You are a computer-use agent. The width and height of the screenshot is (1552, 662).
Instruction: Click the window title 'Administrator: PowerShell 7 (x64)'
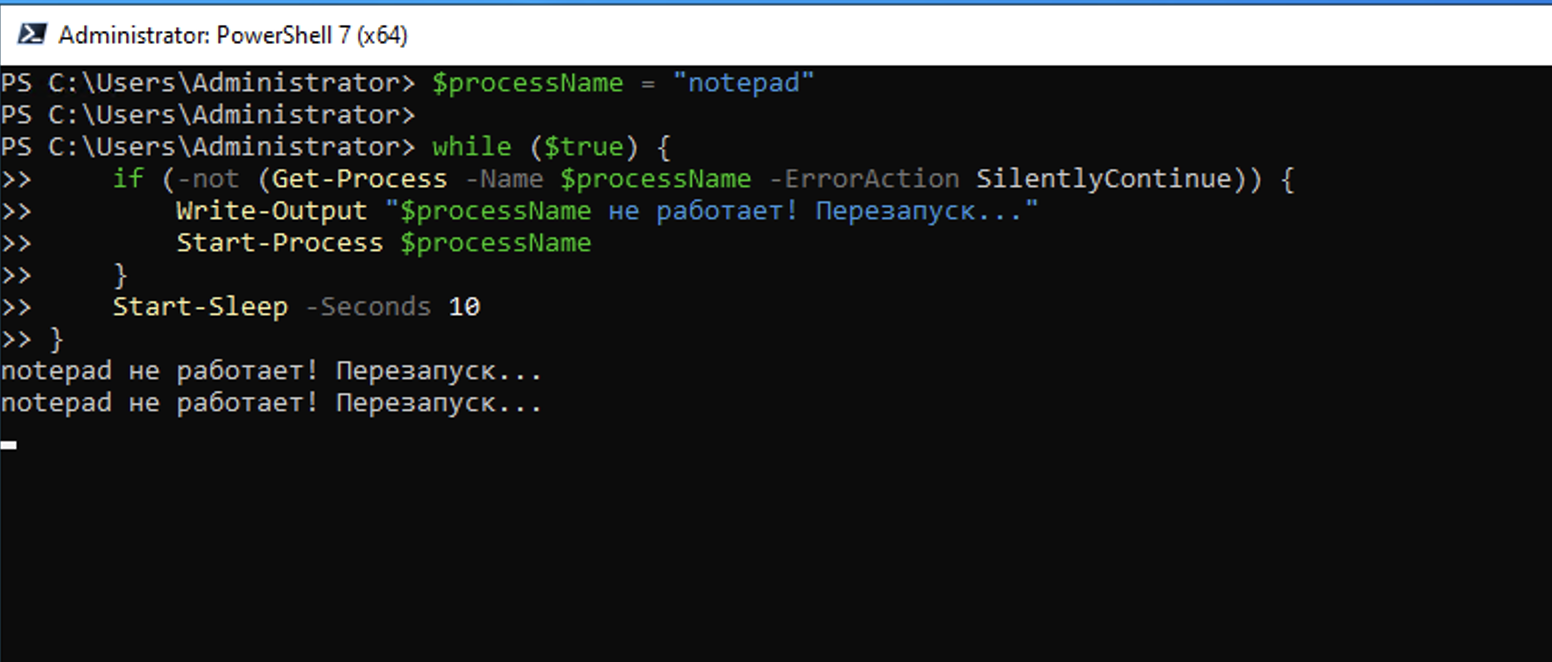tap(233, 35)
